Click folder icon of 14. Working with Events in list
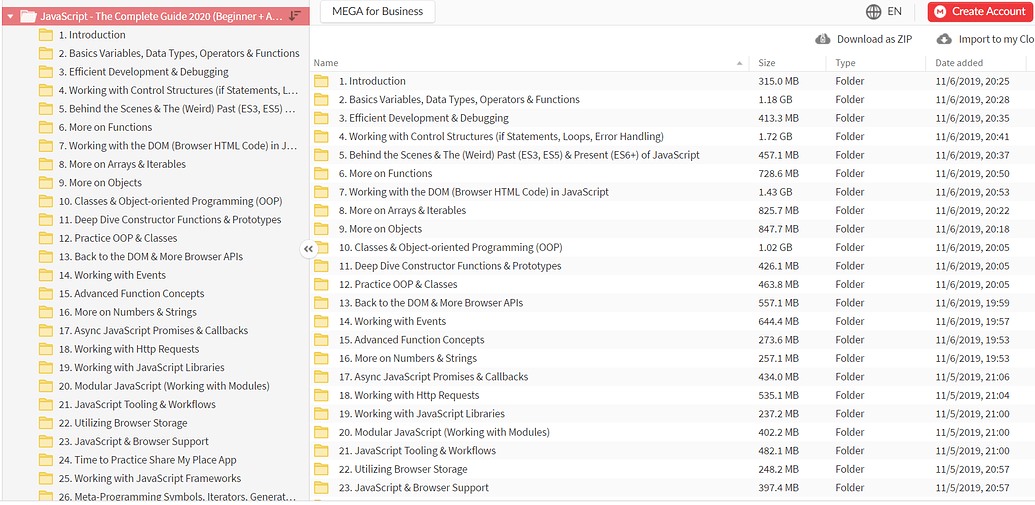 tap(321, 321)
